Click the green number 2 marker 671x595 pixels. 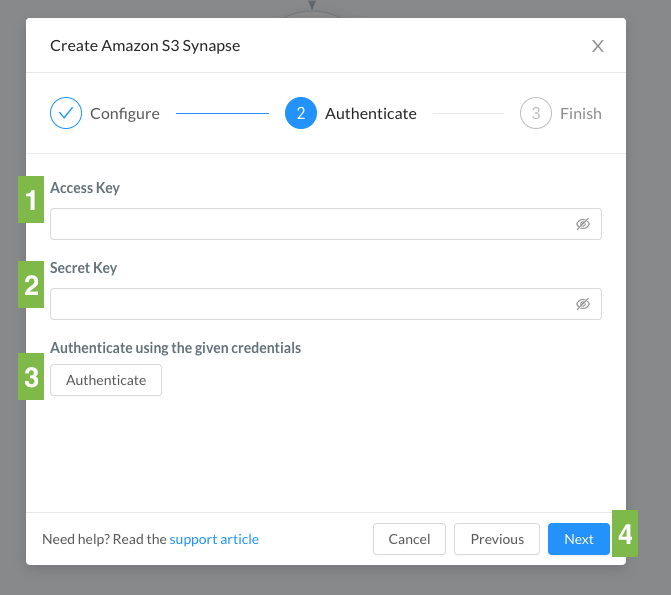(31, 284)
